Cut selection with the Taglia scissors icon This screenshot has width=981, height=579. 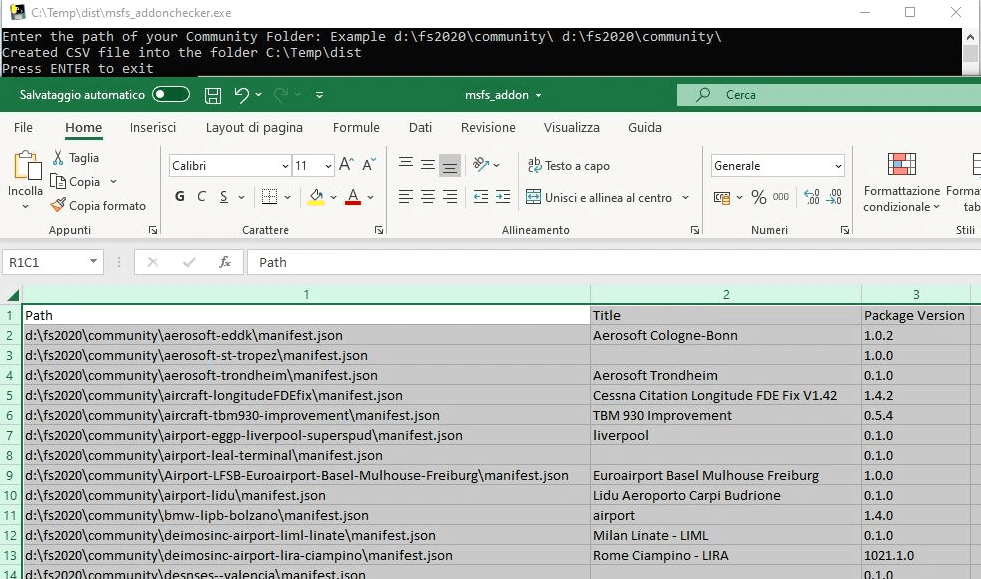pos(57,158)
